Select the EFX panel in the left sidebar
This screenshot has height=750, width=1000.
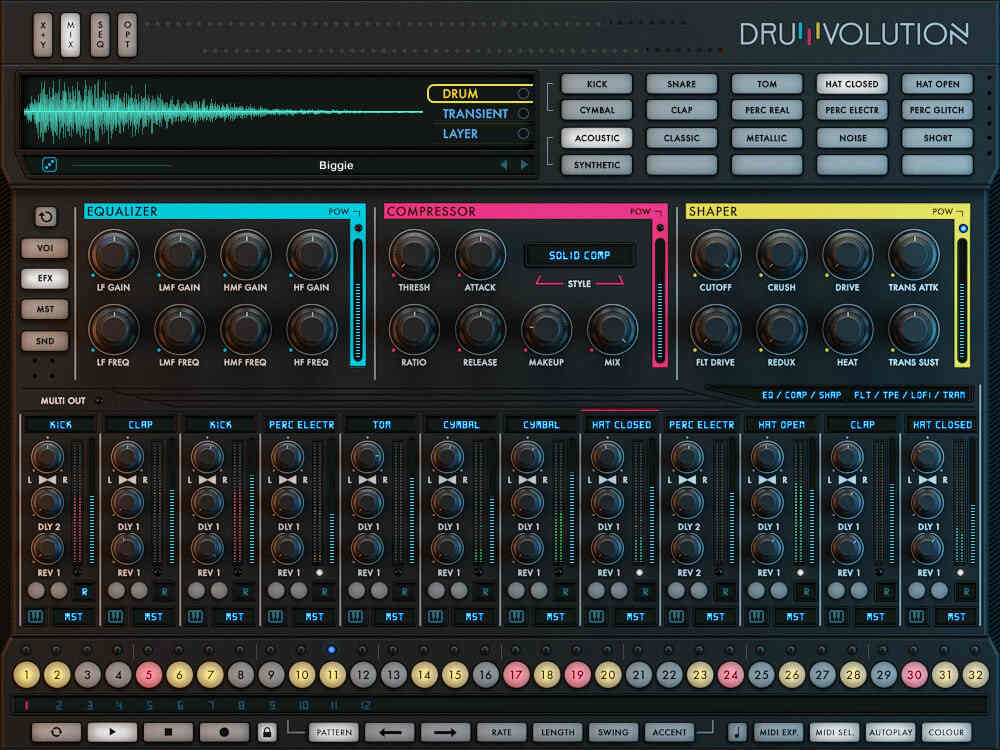[x=44, y=278]
